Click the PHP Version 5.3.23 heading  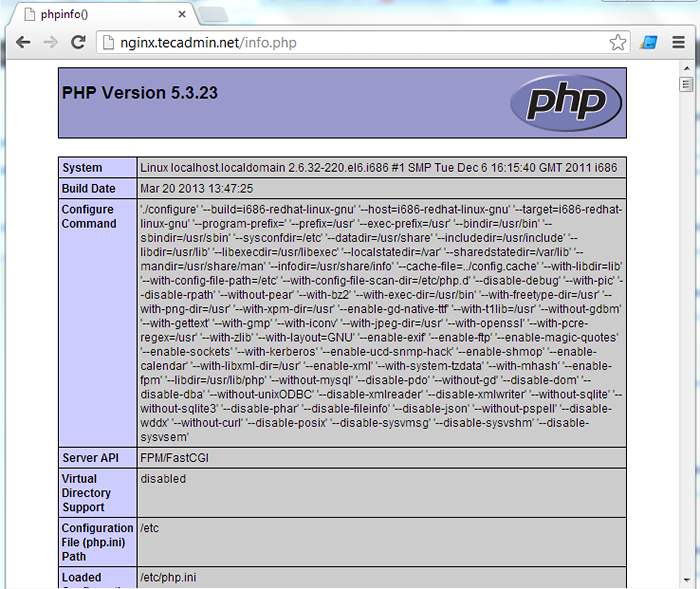[x=140, y=93]
